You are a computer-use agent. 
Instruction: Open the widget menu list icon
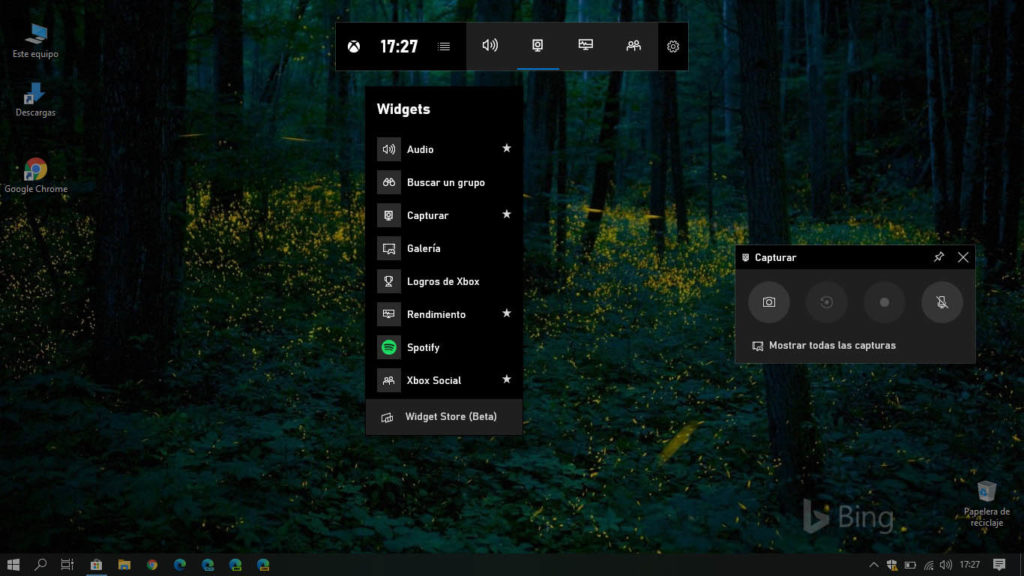444,46
